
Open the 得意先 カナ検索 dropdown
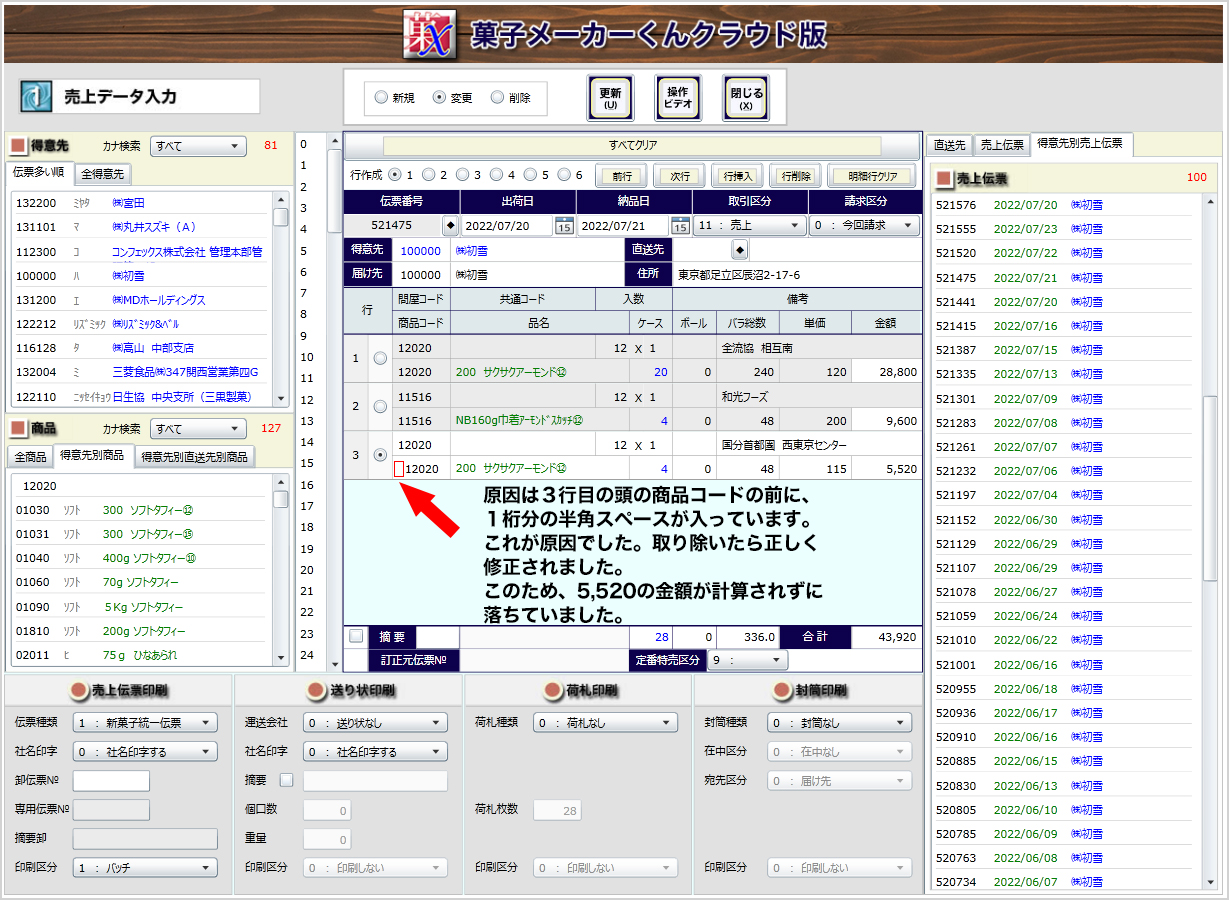[198, 146]
